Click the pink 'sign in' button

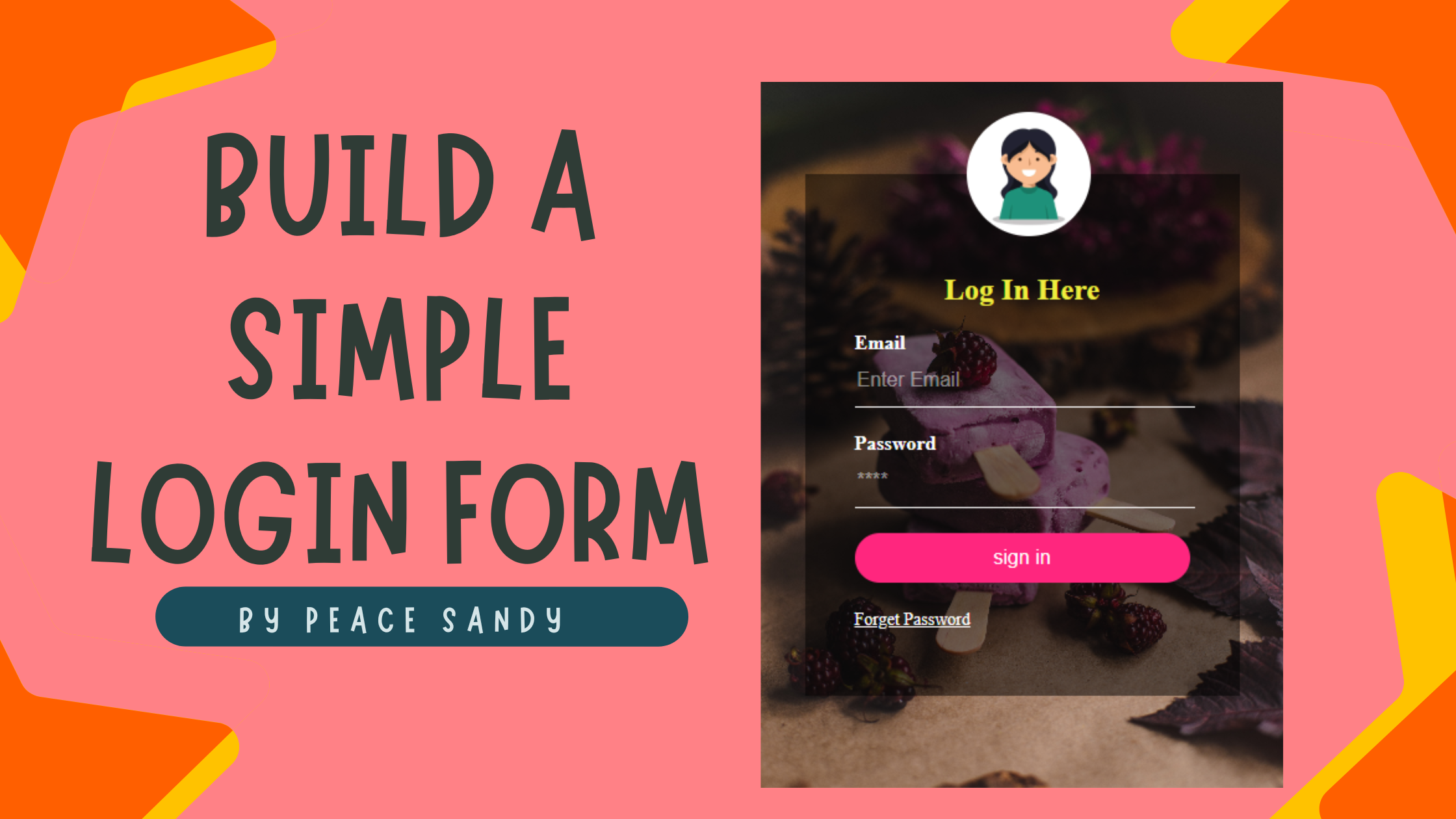click(x=1021, y=557)
